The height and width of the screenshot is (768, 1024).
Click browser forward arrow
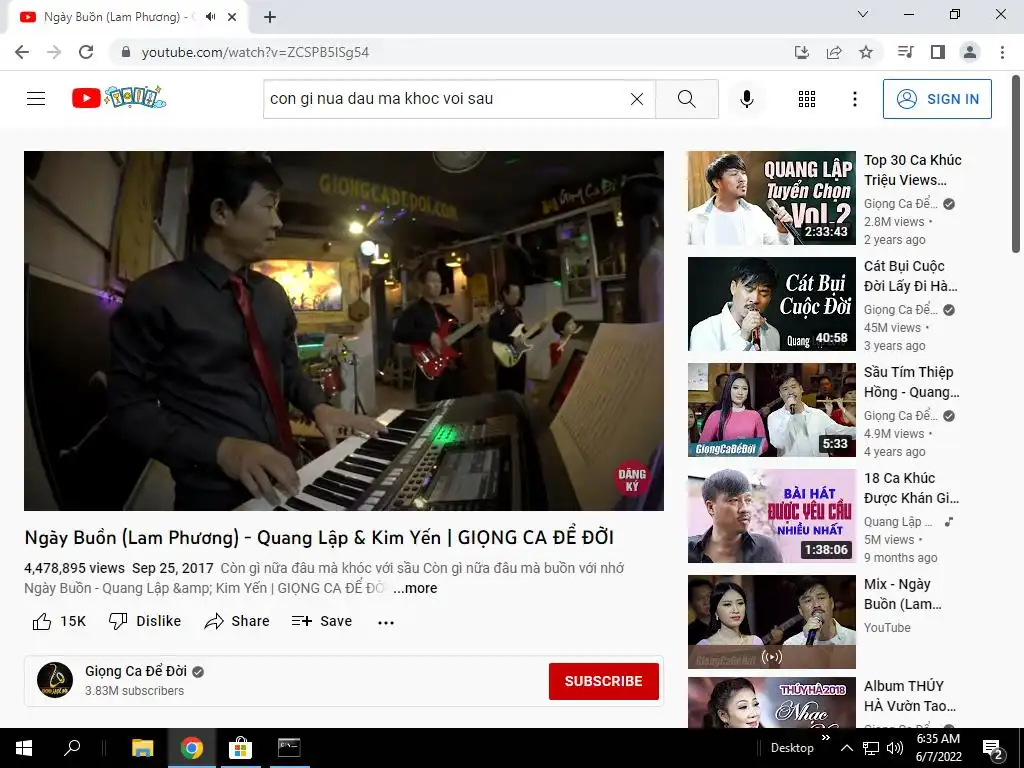point(54,52)
